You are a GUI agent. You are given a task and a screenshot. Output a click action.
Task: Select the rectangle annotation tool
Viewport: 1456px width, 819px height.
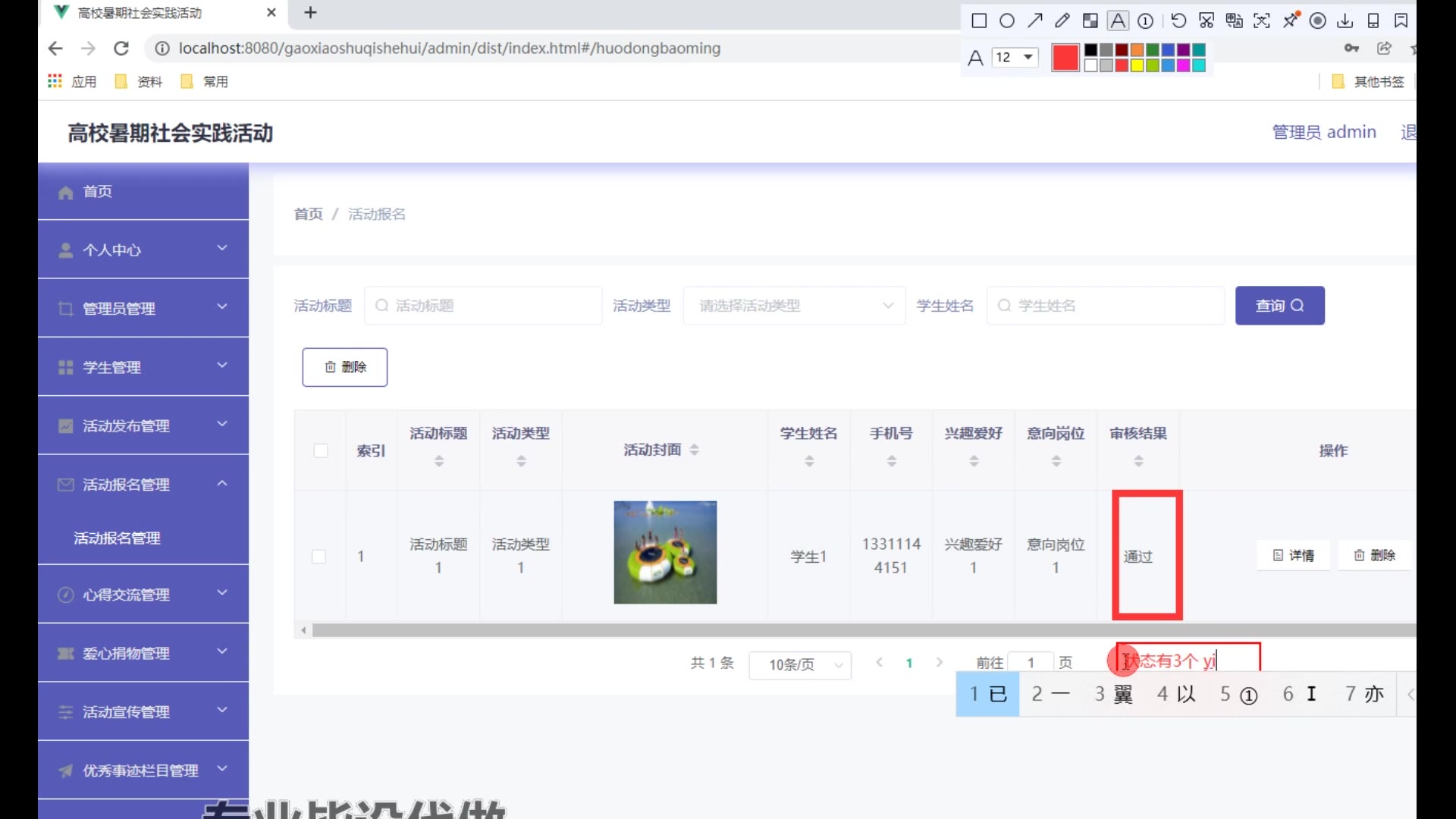979,21
